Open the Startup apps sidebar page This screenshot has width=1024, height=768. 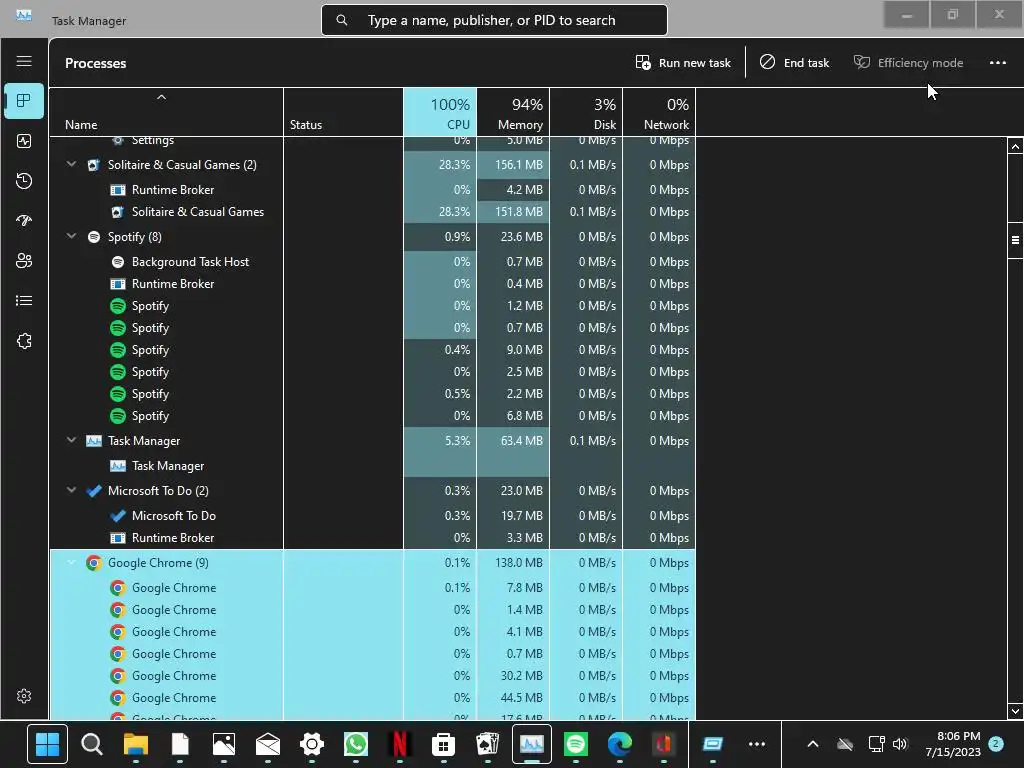pyautogui.click(x=24, y=221)
